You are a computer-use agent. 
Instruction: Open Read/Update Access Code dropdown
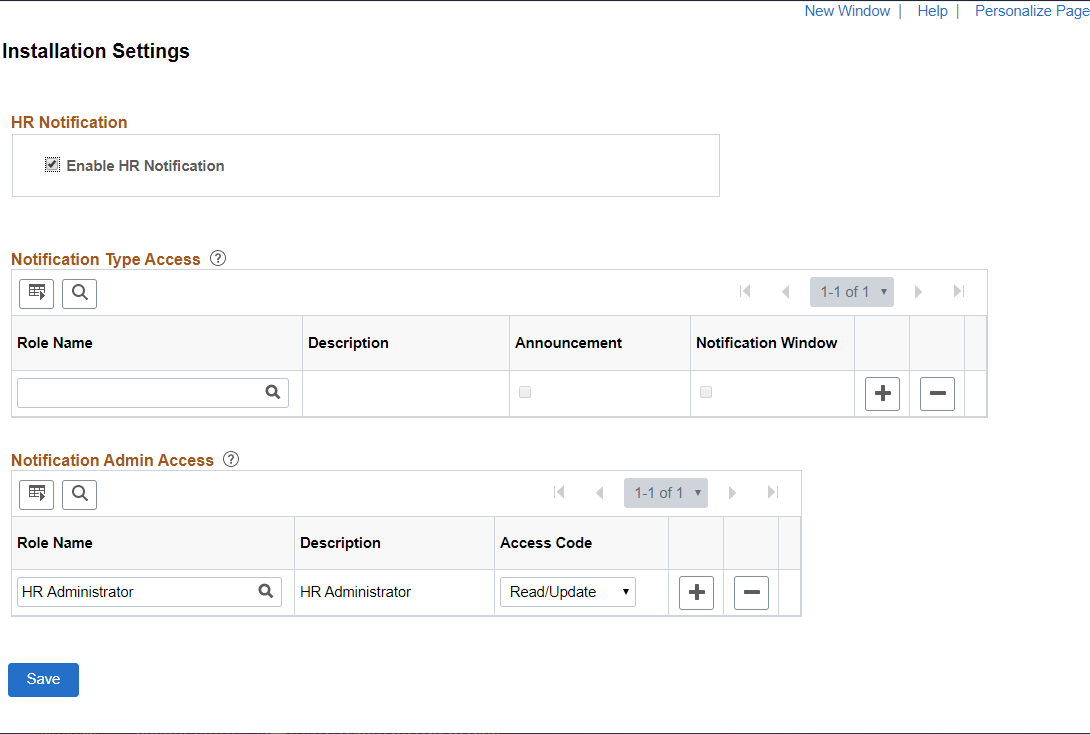point(567,592)
